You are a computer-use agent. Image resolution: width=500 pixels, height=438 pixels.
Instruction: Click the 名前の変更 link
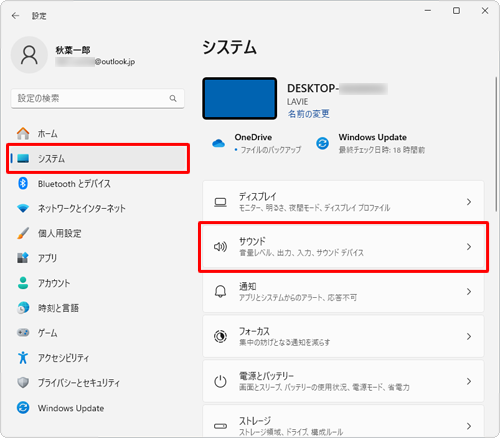point(308,114)
